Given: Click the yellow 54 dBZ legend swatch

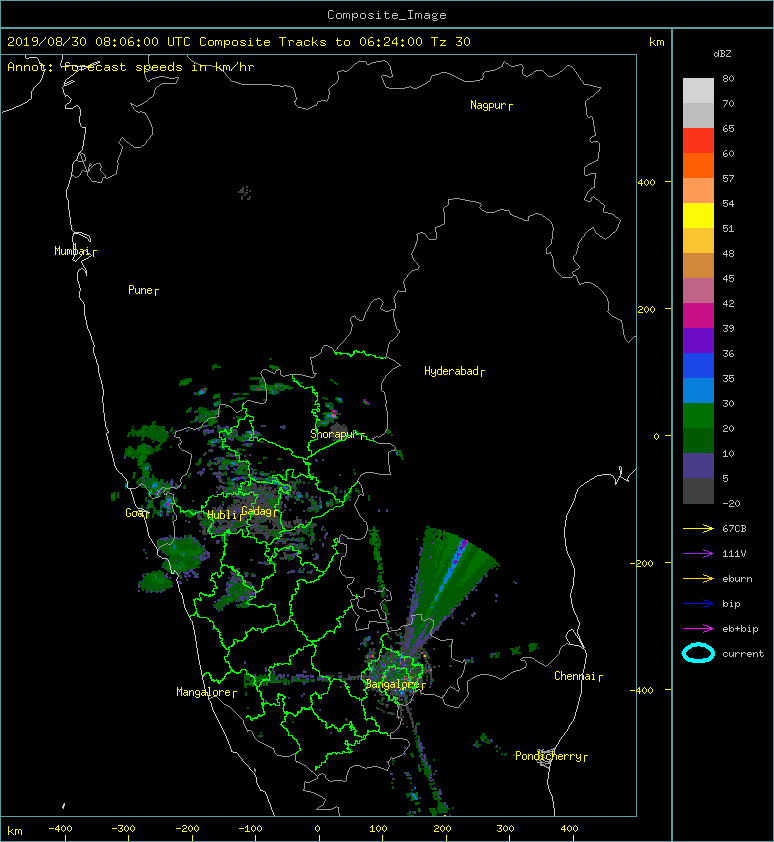Looking at the screenshot, I should coord(698,215).
